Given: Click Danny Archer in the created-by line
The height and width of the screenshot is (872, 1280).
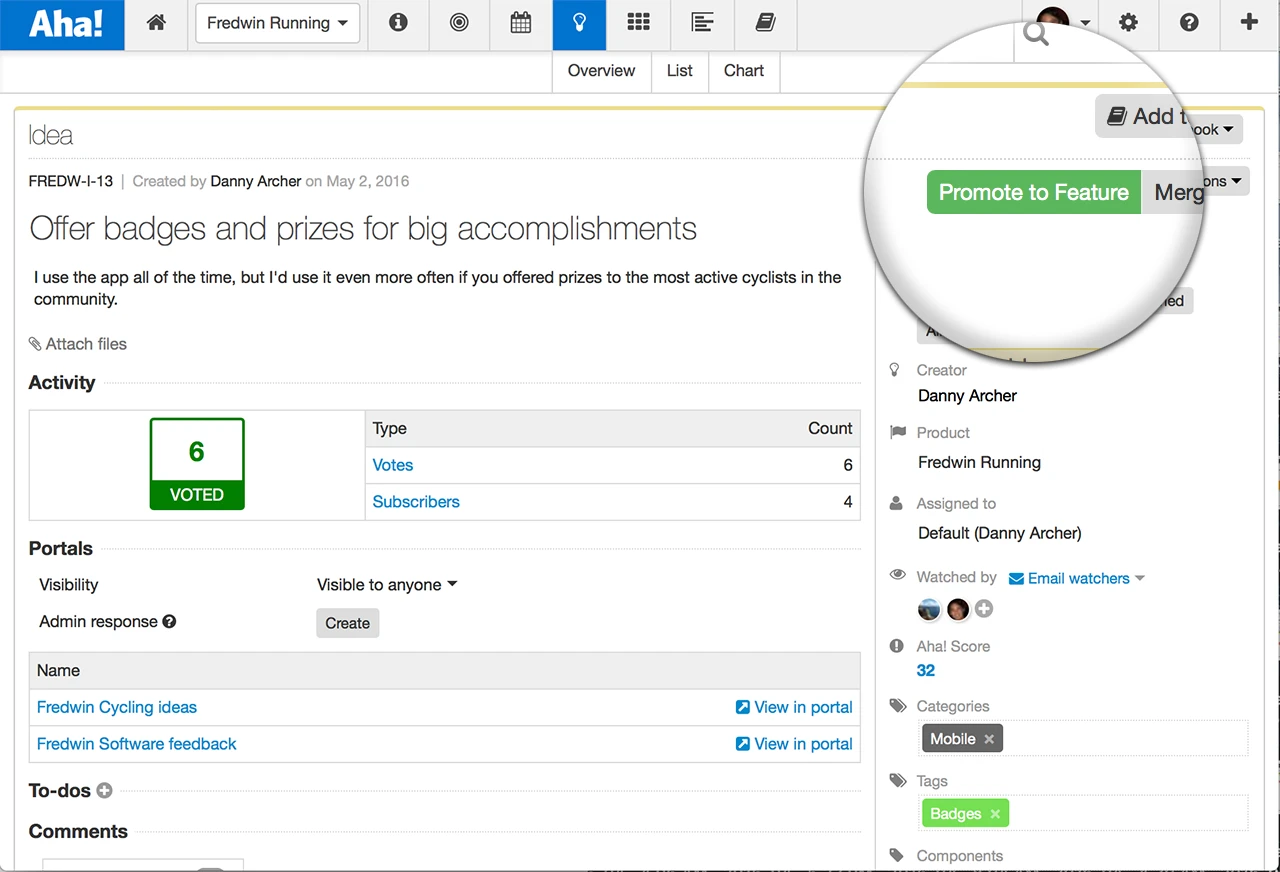Looking at the screenshot, I should (256, 182).
